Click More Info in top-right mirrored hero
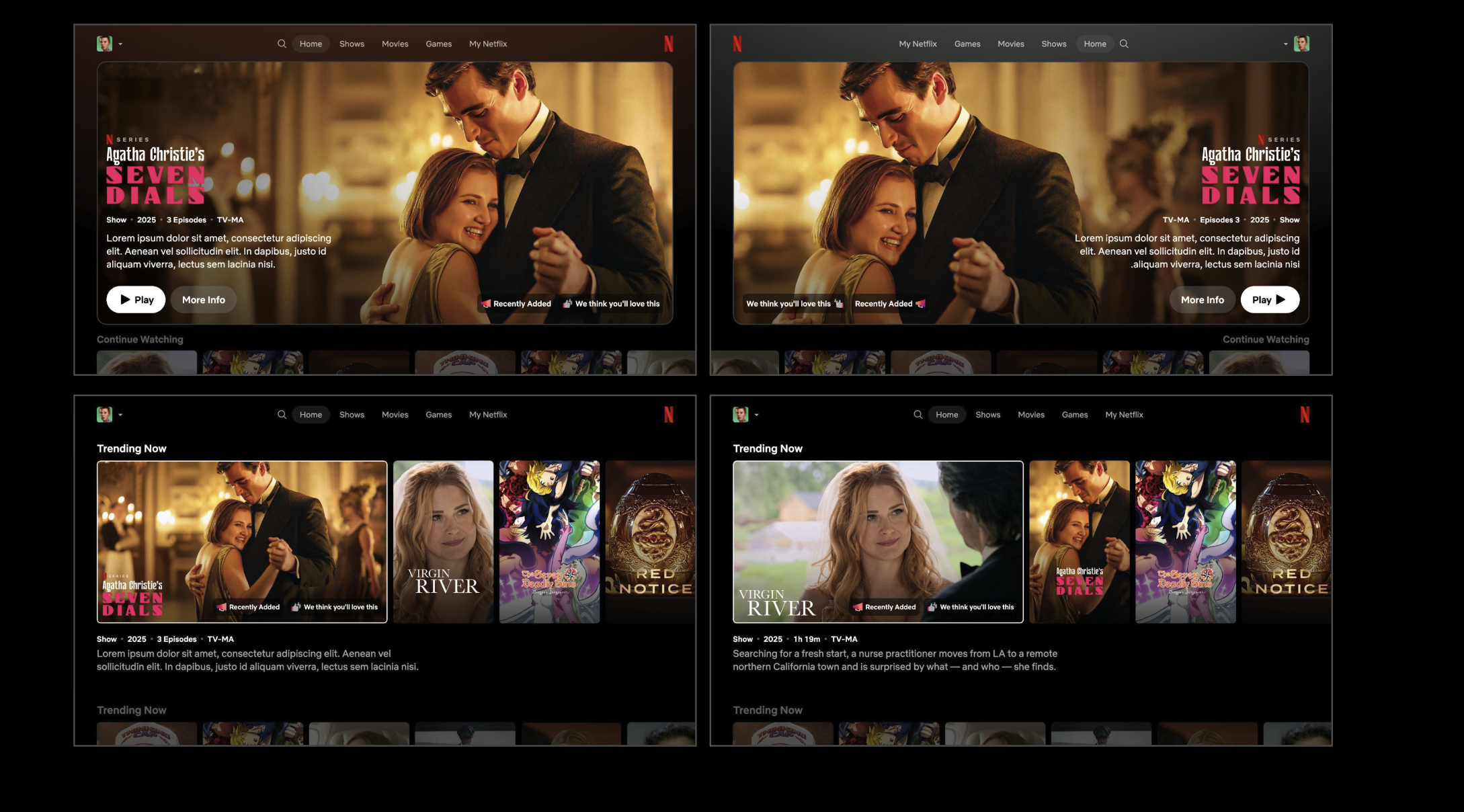This screenshot has height=812, width=1464. point(1203,300)
